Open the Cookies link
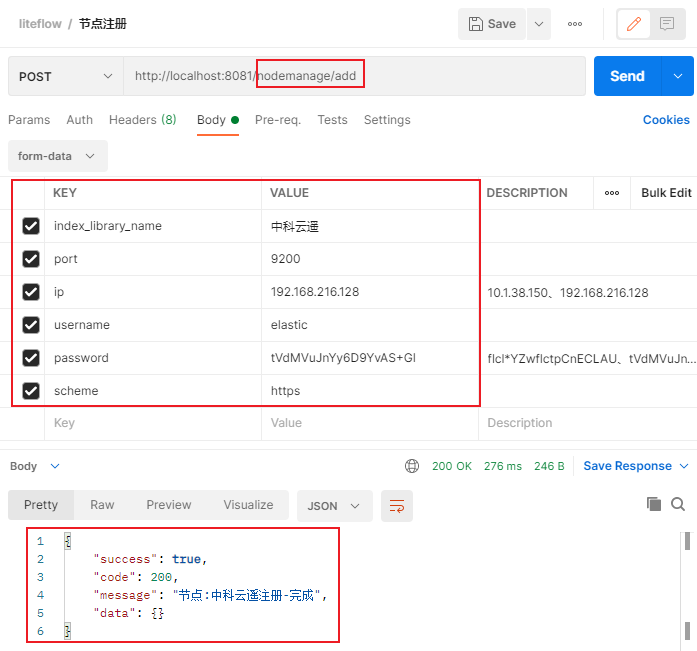The image size is (697, 651). click(x=666, y=120)
